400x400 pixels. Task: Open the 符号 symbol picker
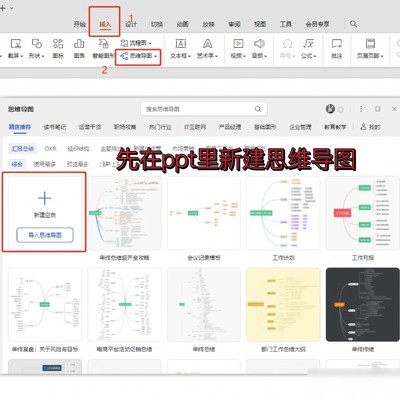(x=287, y=49)
